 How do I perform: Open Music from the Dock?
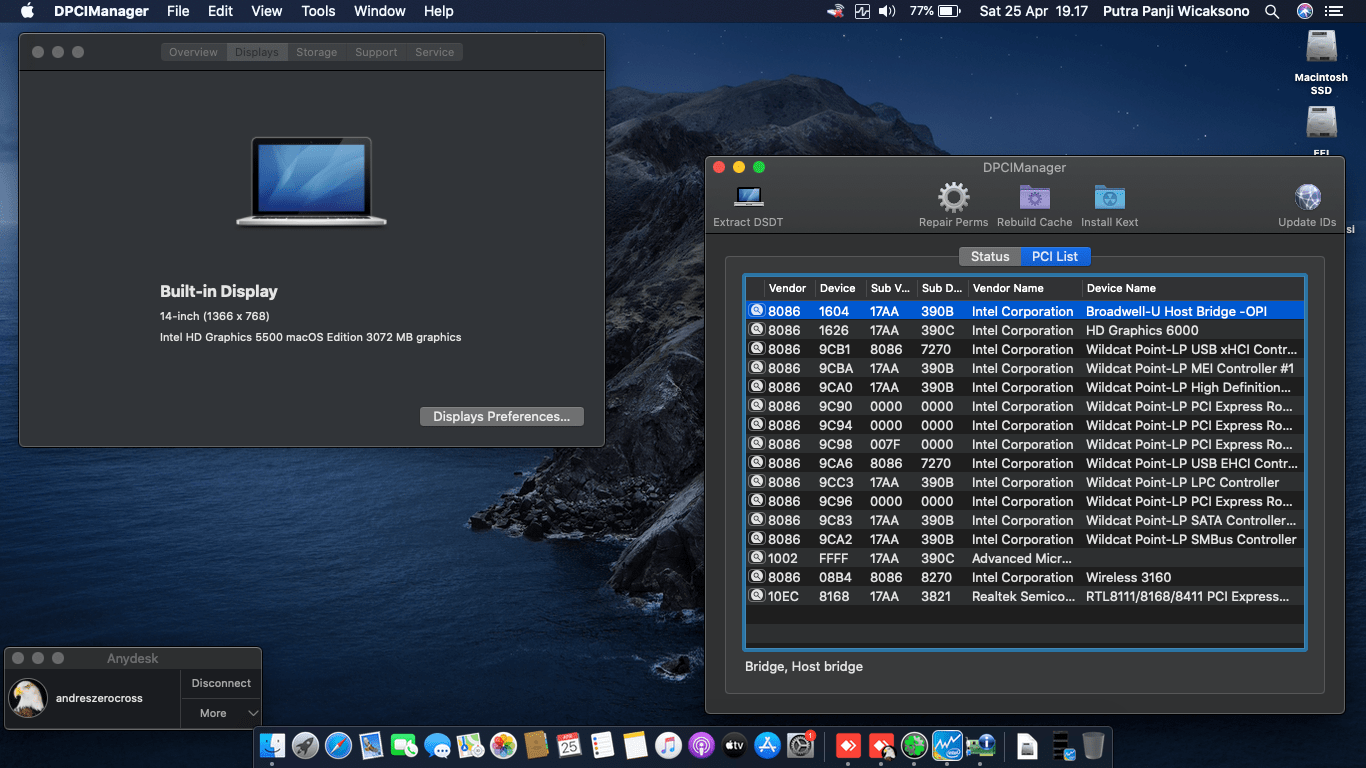click(x=668, y=745)
